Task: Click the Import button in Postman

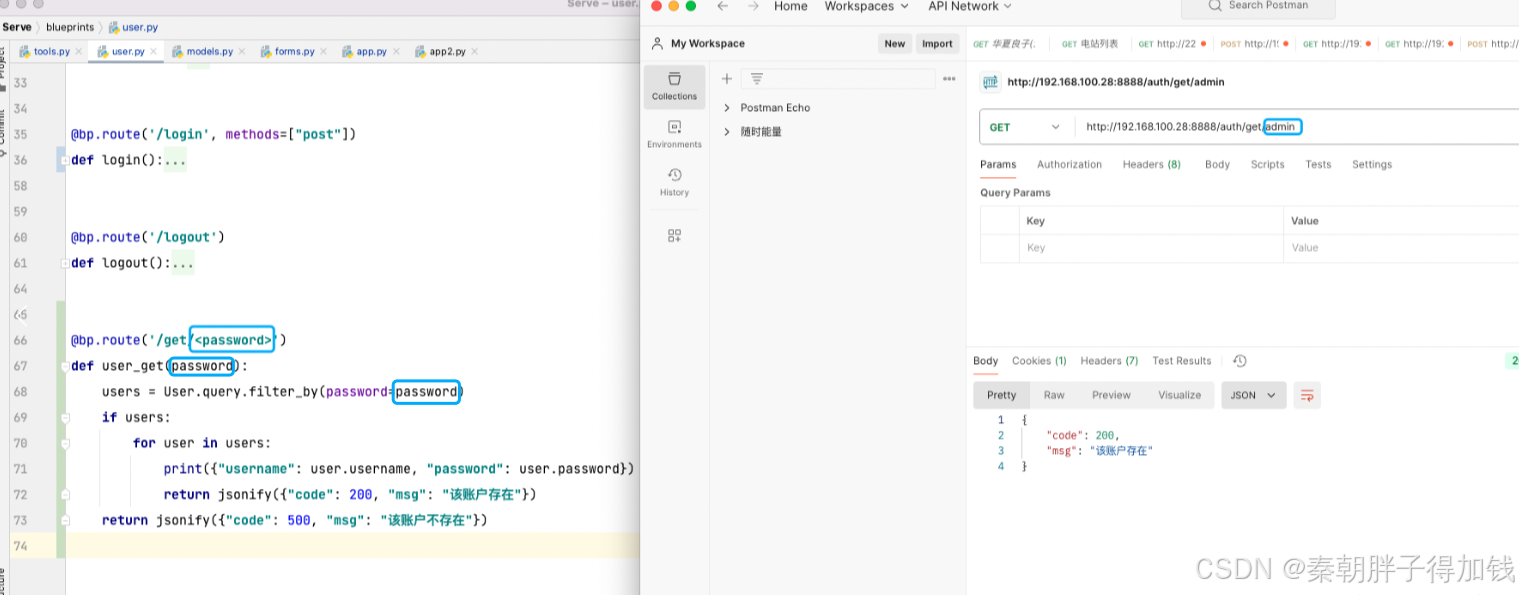Action: [937, 43]
